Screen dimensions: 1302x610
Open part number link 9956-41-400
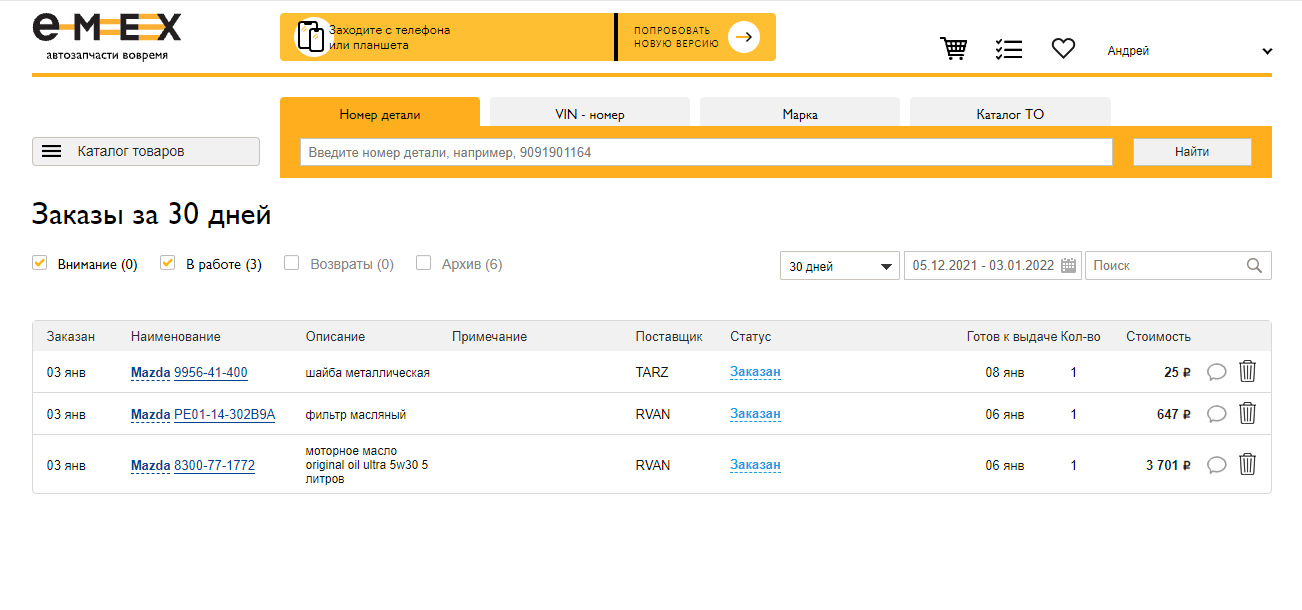[211, 373]
